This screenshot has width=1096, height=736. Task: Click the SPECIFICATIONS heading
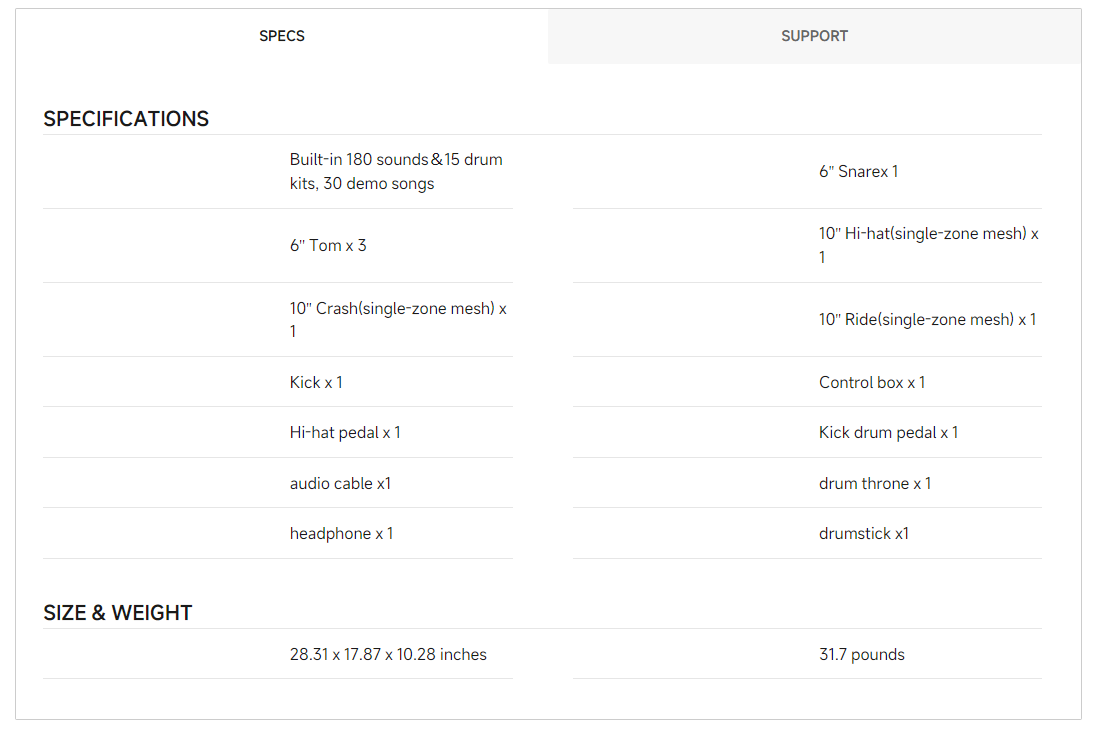pos(126,119)
